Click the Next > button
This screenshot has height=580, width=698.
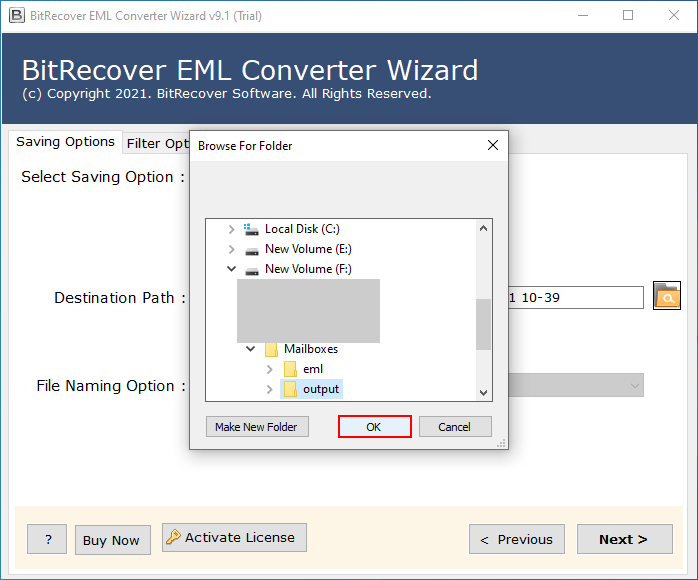[x=624, y=539]
